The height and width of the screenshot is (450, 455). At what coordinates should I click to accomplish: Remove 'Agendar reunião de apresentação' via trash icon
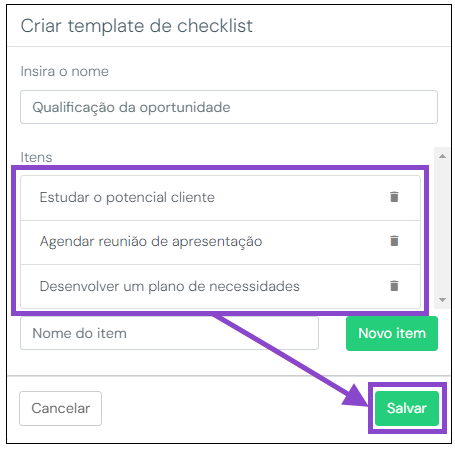(x=394, y=241)
